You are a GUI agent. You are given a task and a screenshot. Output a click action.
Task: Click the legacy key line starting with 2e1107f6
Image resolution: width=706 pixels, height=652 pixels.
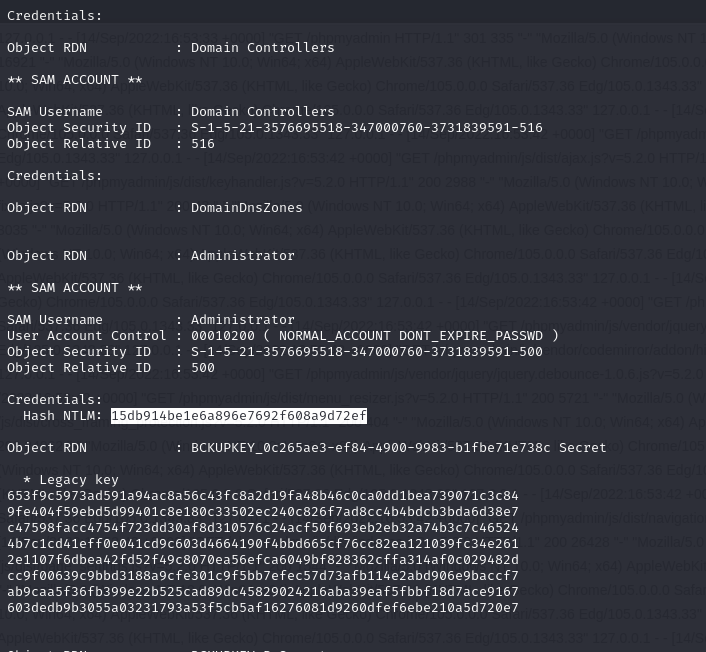[262, 560]
